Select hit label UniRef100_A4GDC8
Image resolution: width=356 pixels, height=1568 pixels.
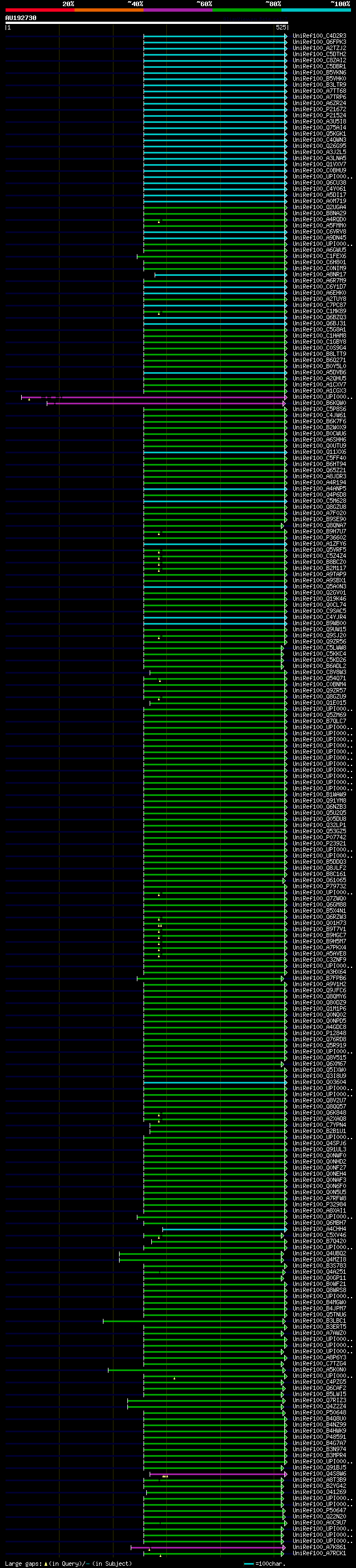pos(319,1027)
